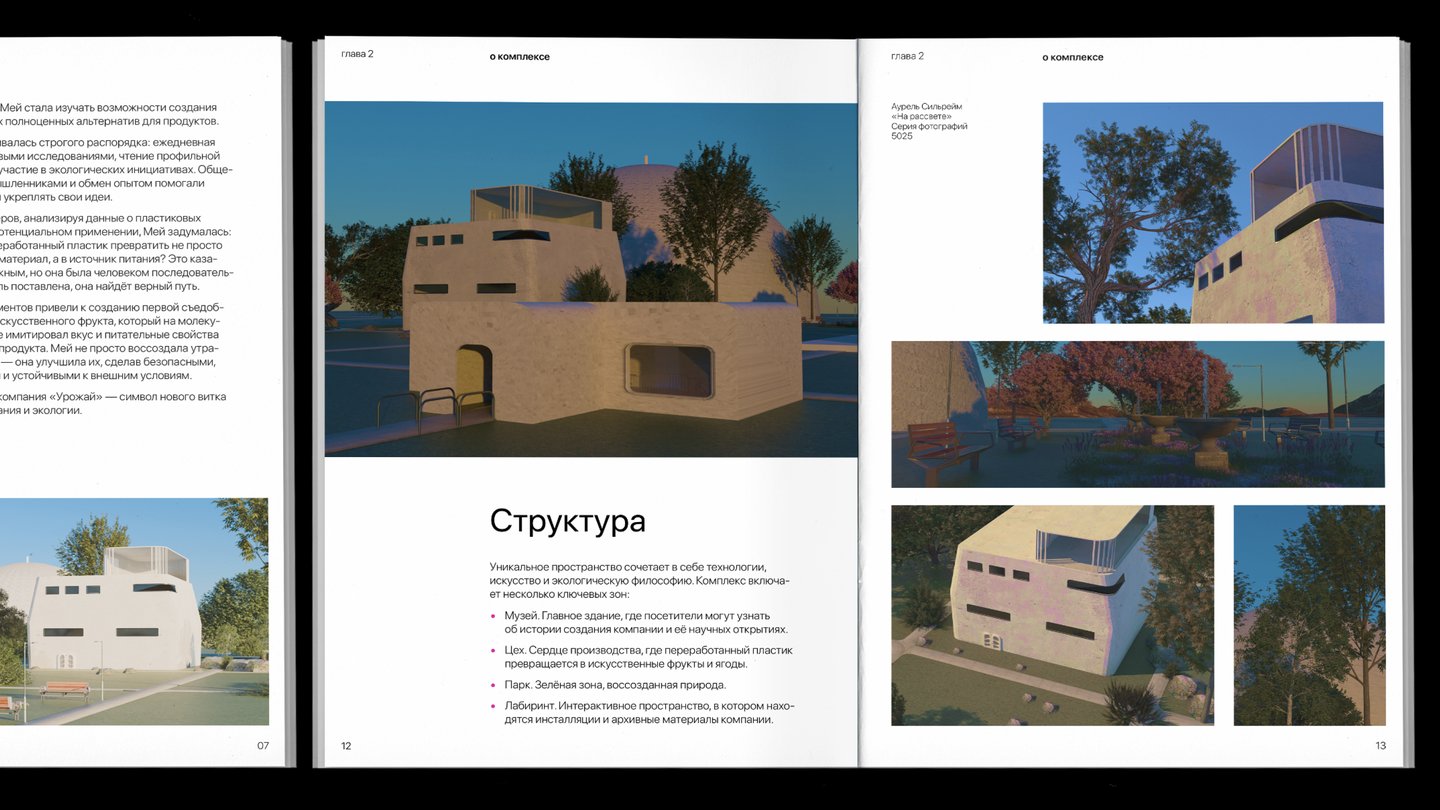1440x810 pixels.
Task: Click "о комплексе" header on page 13
Action: 1073,57
